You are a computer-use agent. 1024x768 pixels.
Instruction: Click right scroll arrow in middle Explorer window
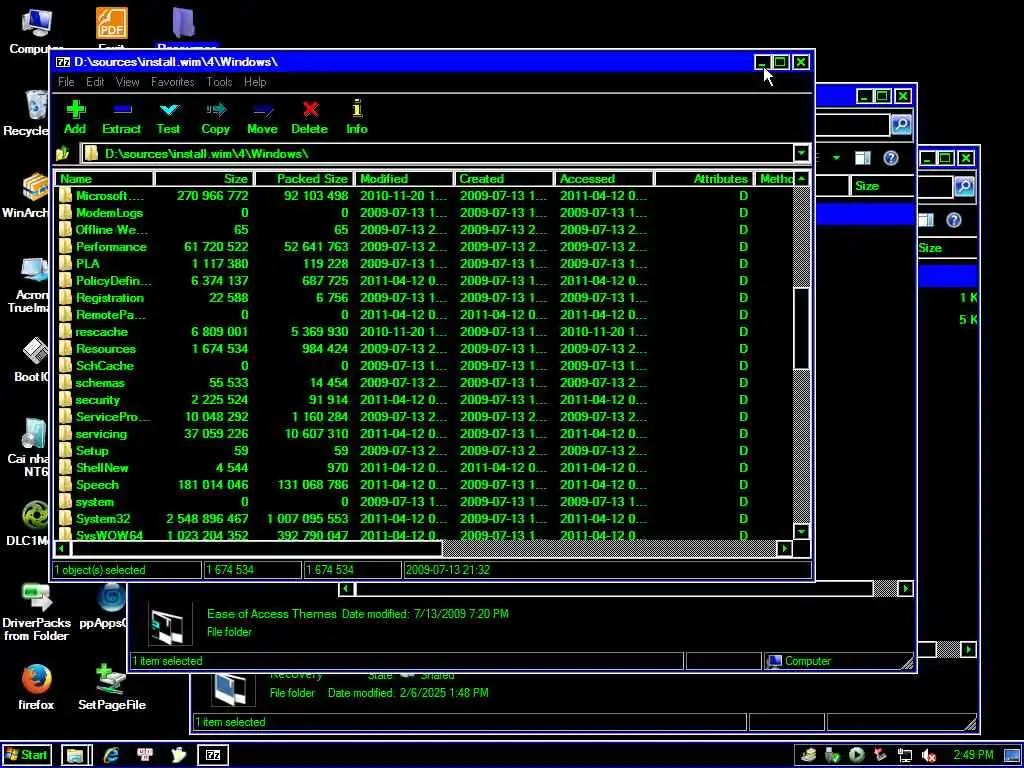point(905,589)
